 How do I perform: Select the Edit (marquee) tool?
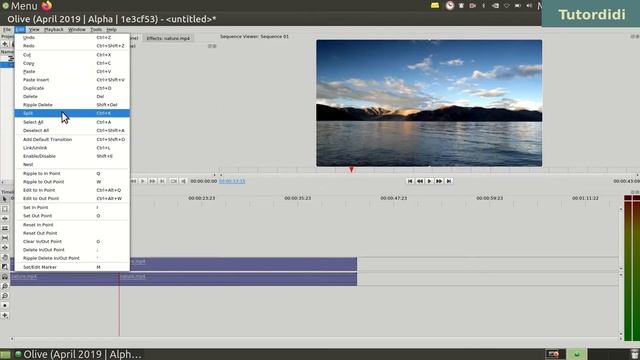(x=4, y=209)
